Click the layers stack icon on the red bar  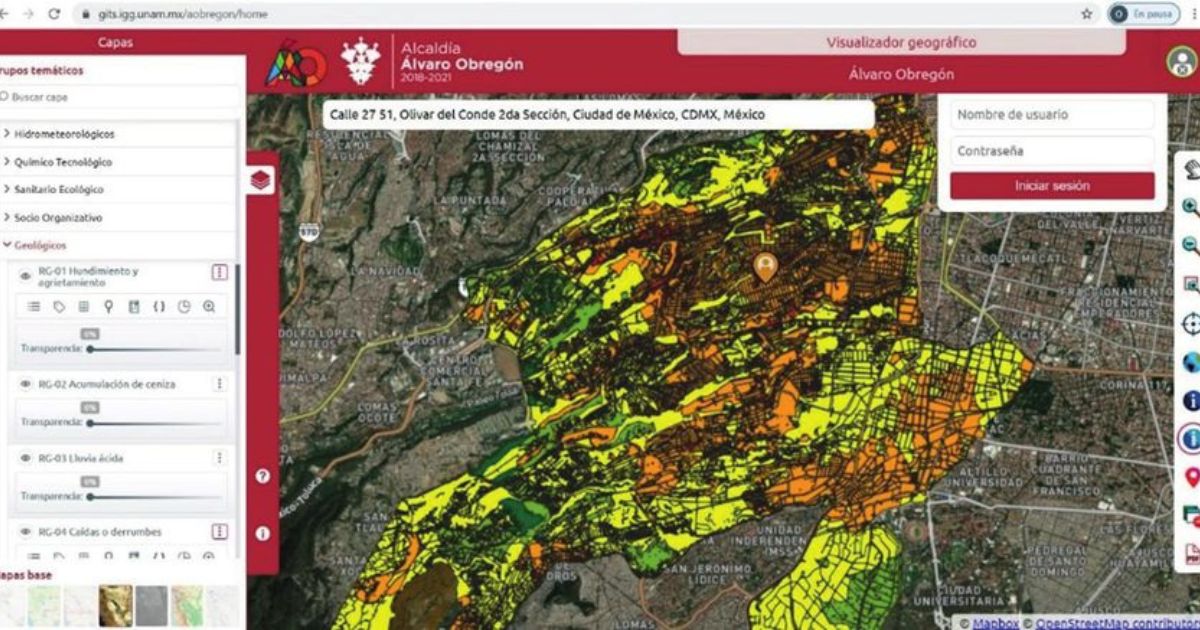click(x=261, y=180)
